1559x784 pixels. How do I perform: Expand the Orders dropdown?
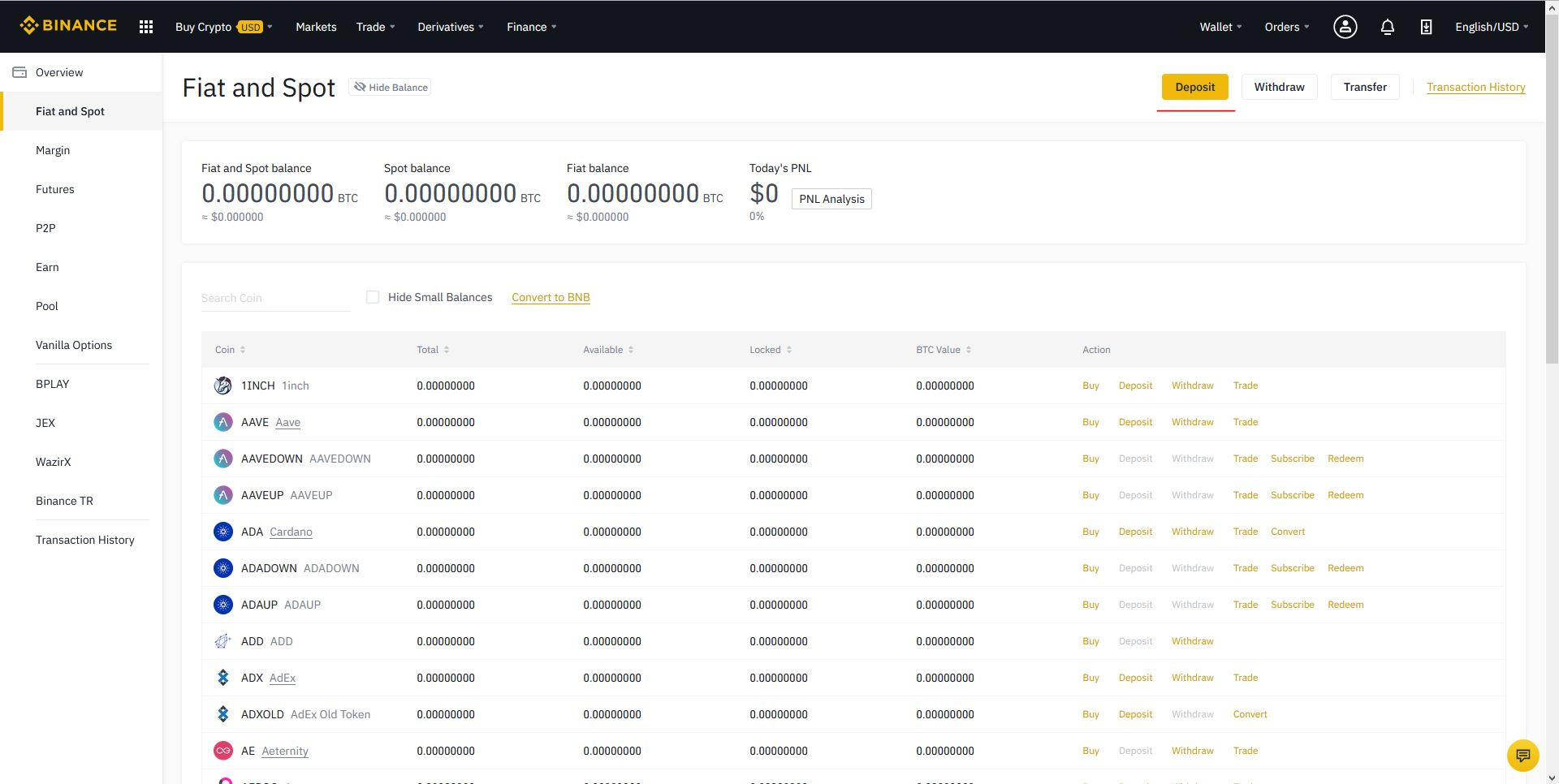tap(1287, 27)
